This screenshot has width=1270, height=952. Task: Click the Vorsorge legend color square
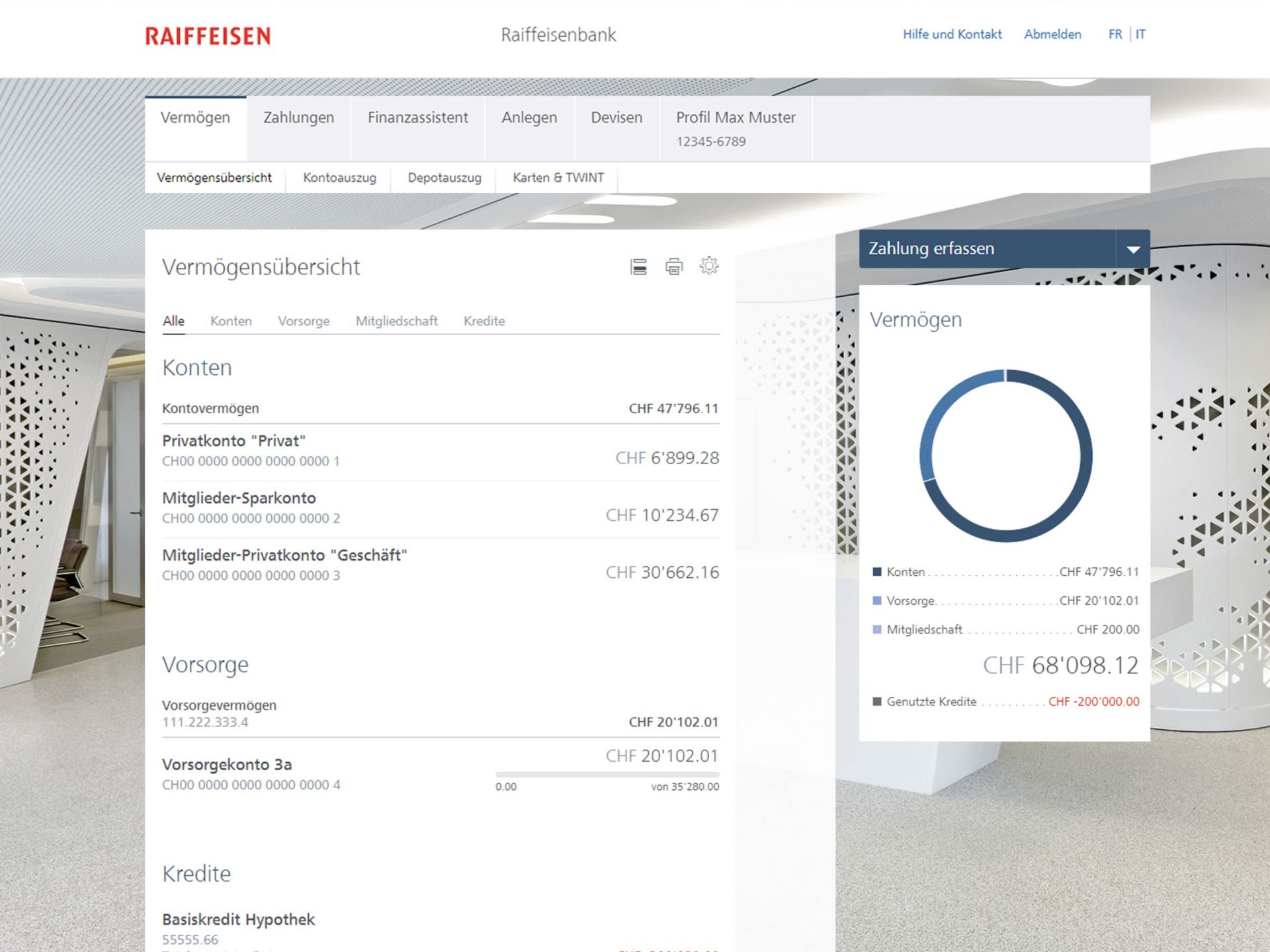[877, 601]
